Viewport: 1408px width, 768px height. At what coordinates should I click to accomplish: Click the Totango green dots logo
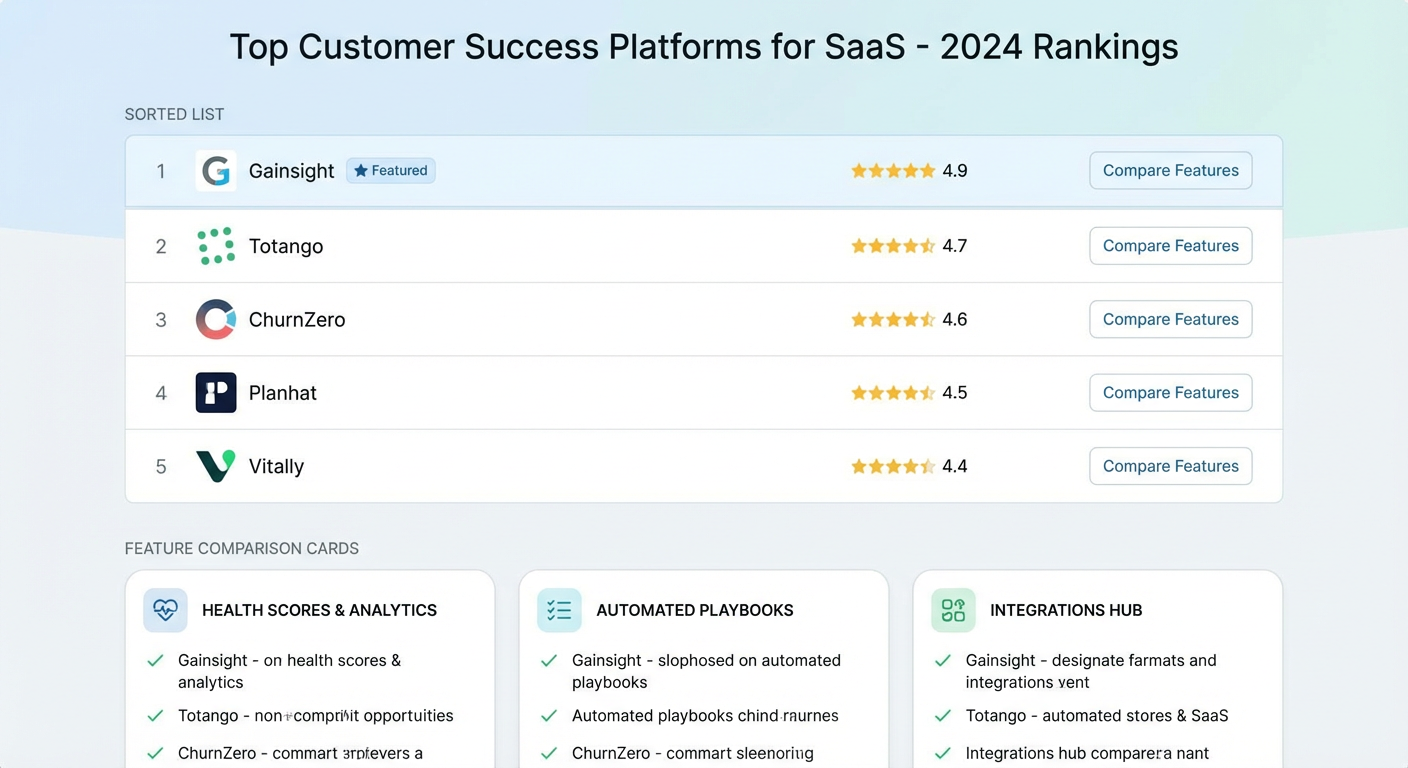click(x=216, y=246)
